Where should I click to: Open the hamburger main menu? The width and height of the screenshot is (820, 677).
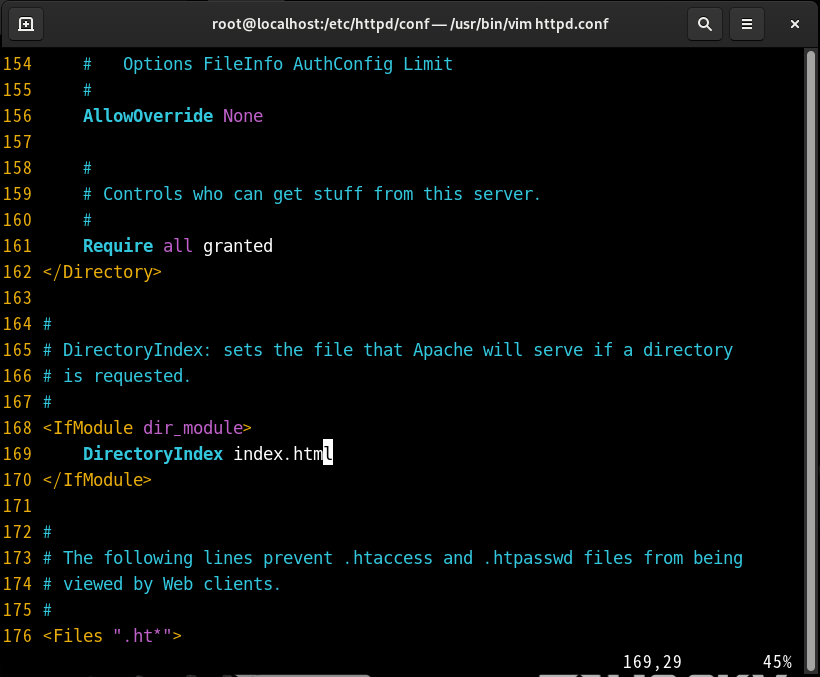747,24
